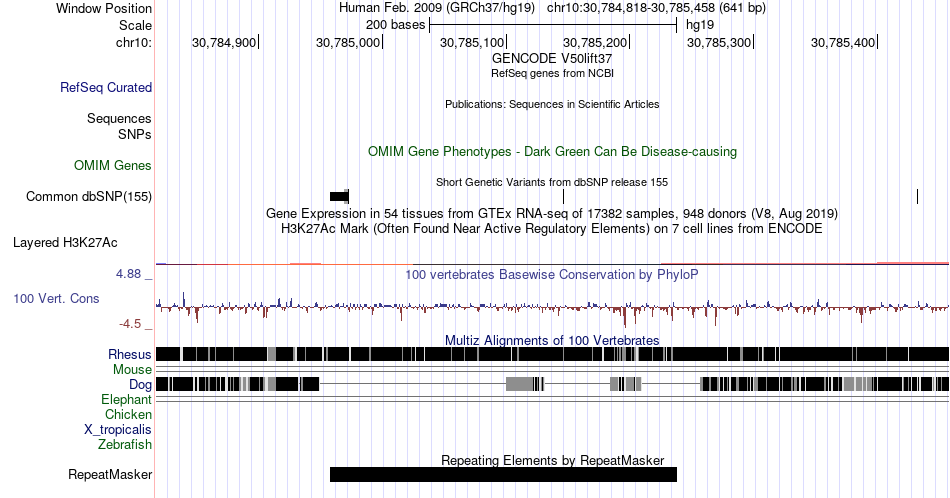Click the RefSeq genes from NCBI title
The height and width of the screenshot is (498, 950).
(552, 73)
